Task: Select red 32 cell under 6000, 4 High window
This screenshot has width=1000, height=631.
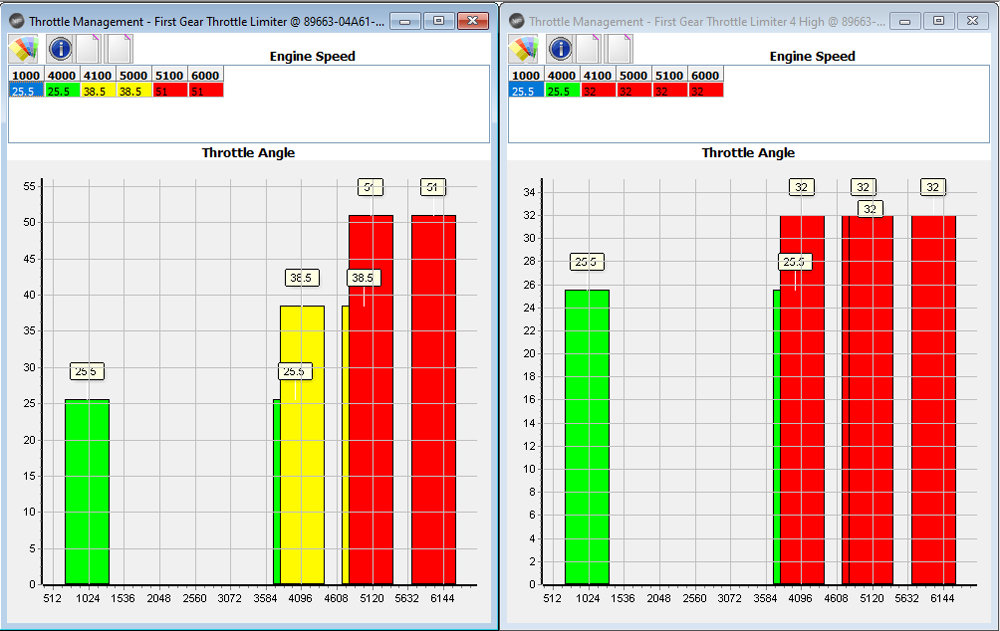Action: (x=705, y=91)
